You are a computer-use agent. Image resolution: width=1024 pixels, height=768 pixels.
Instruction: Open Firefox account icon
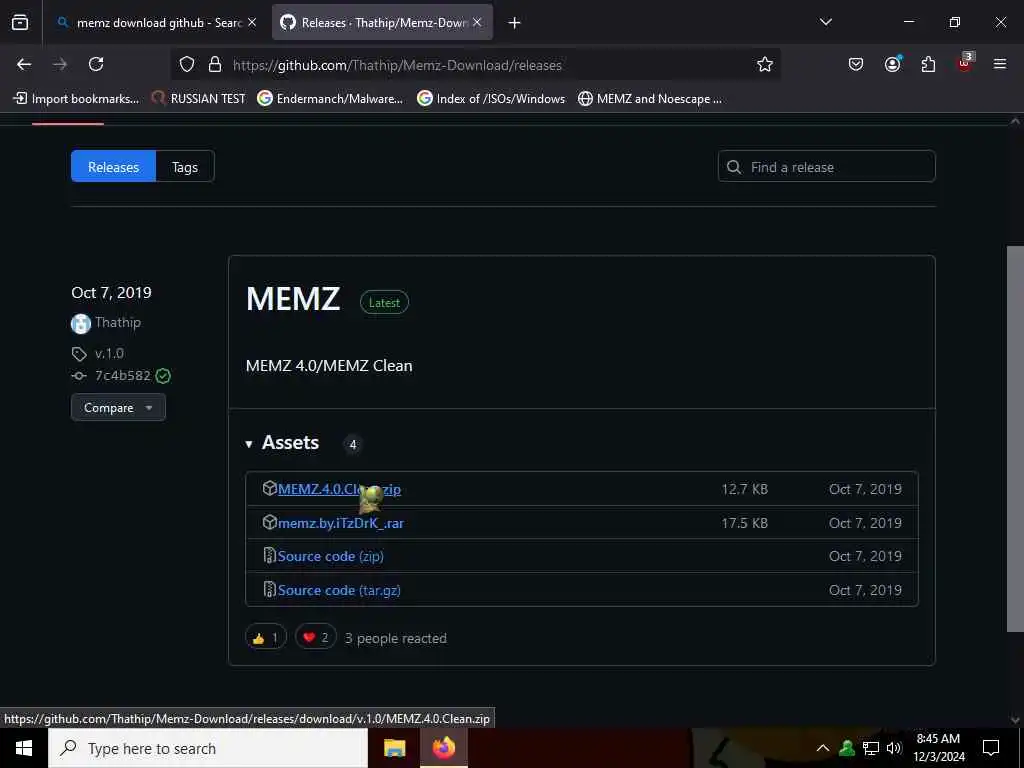[892, 64]
